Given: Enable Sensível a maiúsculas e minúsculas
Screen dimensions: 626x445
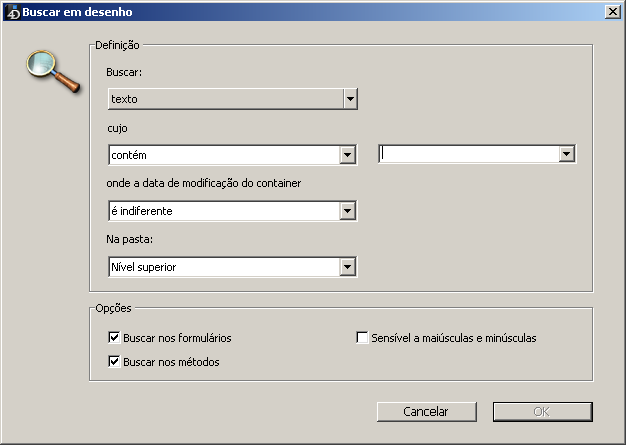Looking at the screenshot, I should coord(363,338).
